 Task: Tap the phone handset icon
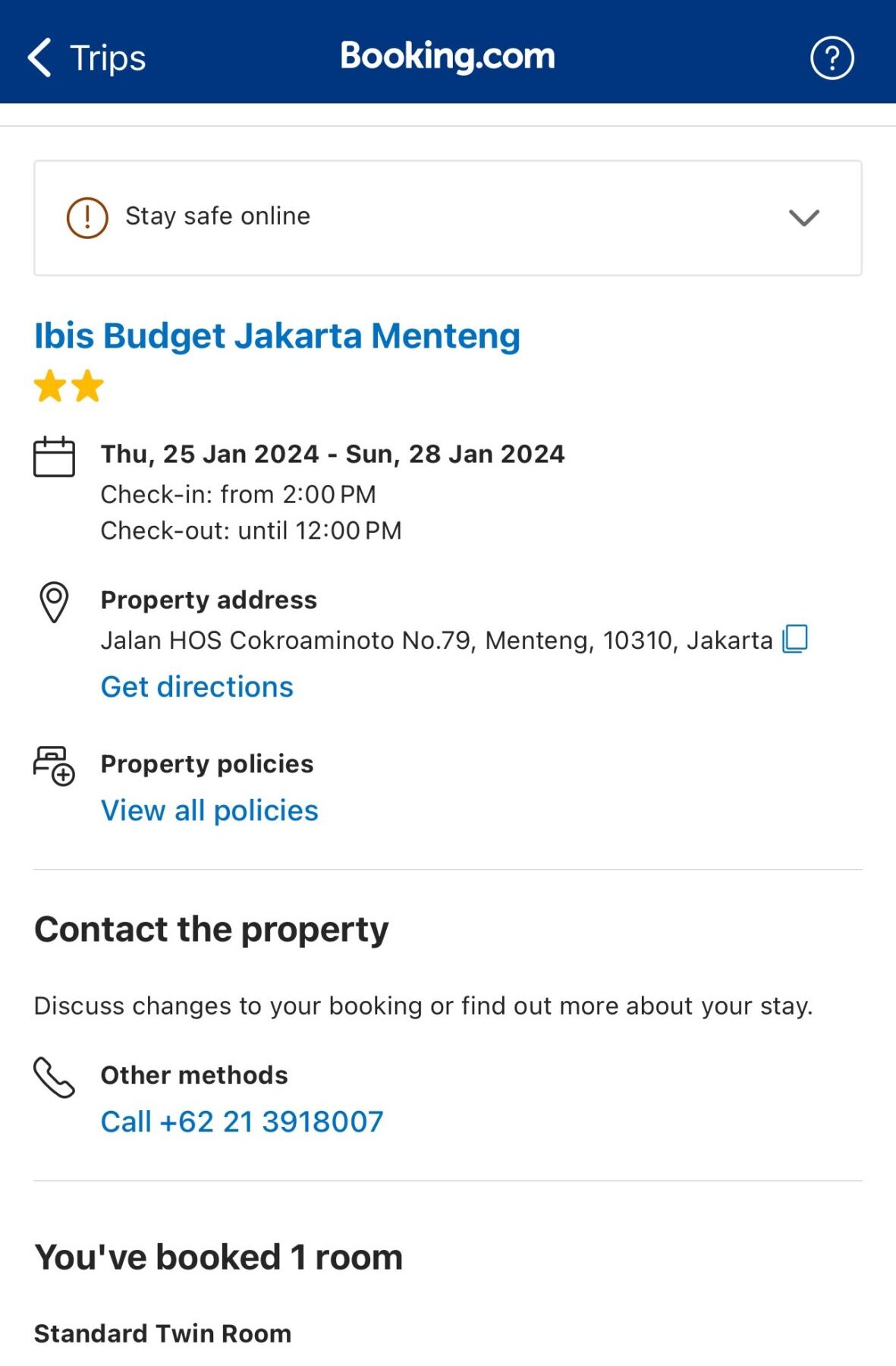(x=54, y=1077)
